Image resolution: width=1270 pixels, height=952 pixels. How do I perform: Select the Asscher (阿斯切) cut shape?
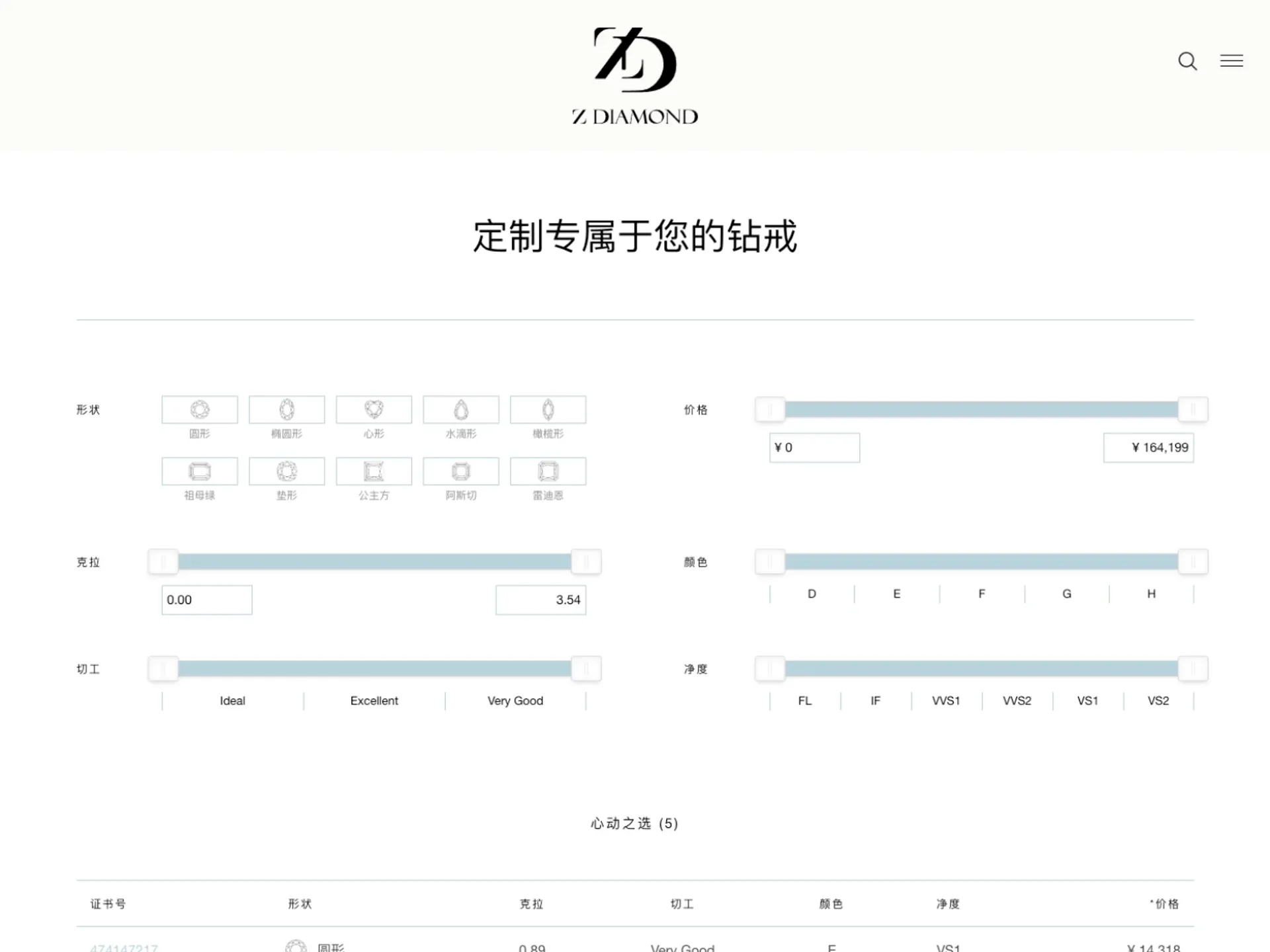(x=461, y=471)
